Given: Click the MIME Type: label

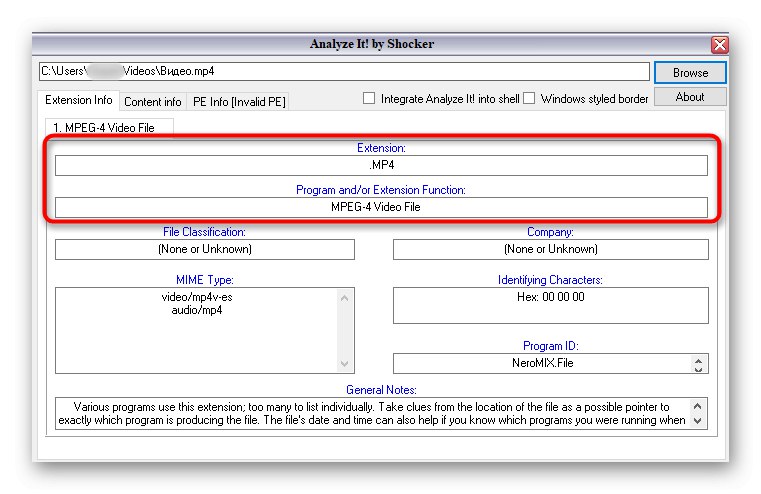Looking at the screenshot, I should click(205, 280).
